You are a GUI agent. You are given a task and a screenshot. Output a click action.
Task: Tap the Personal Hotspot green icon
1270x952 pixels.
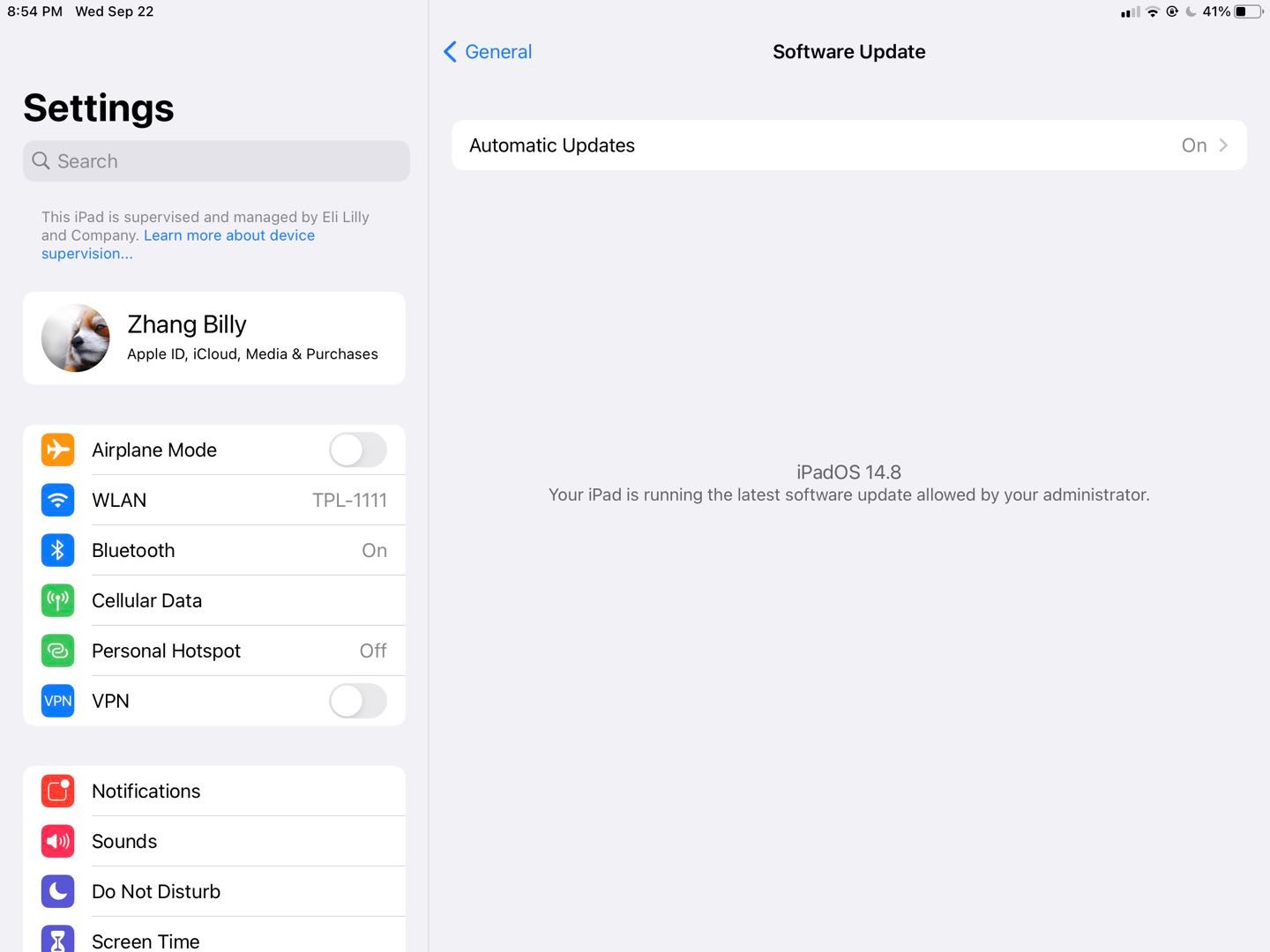tap(57, 651)
